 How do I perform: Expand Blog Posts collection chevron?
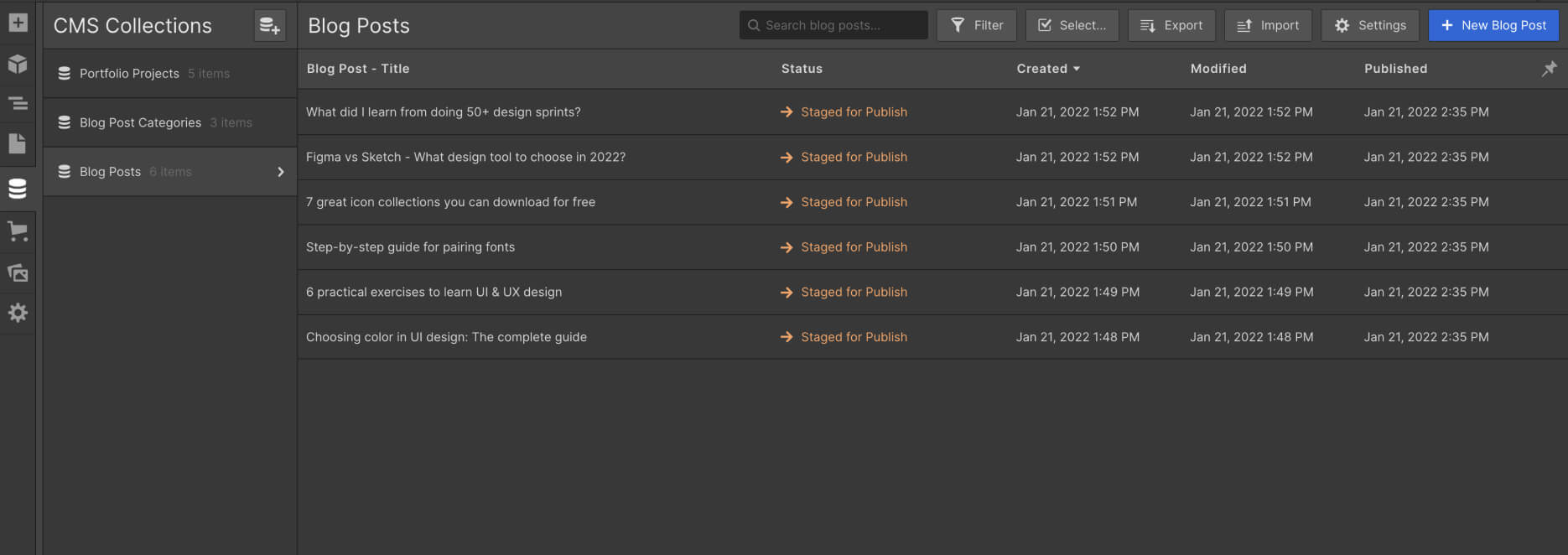[x=281, y=172]
